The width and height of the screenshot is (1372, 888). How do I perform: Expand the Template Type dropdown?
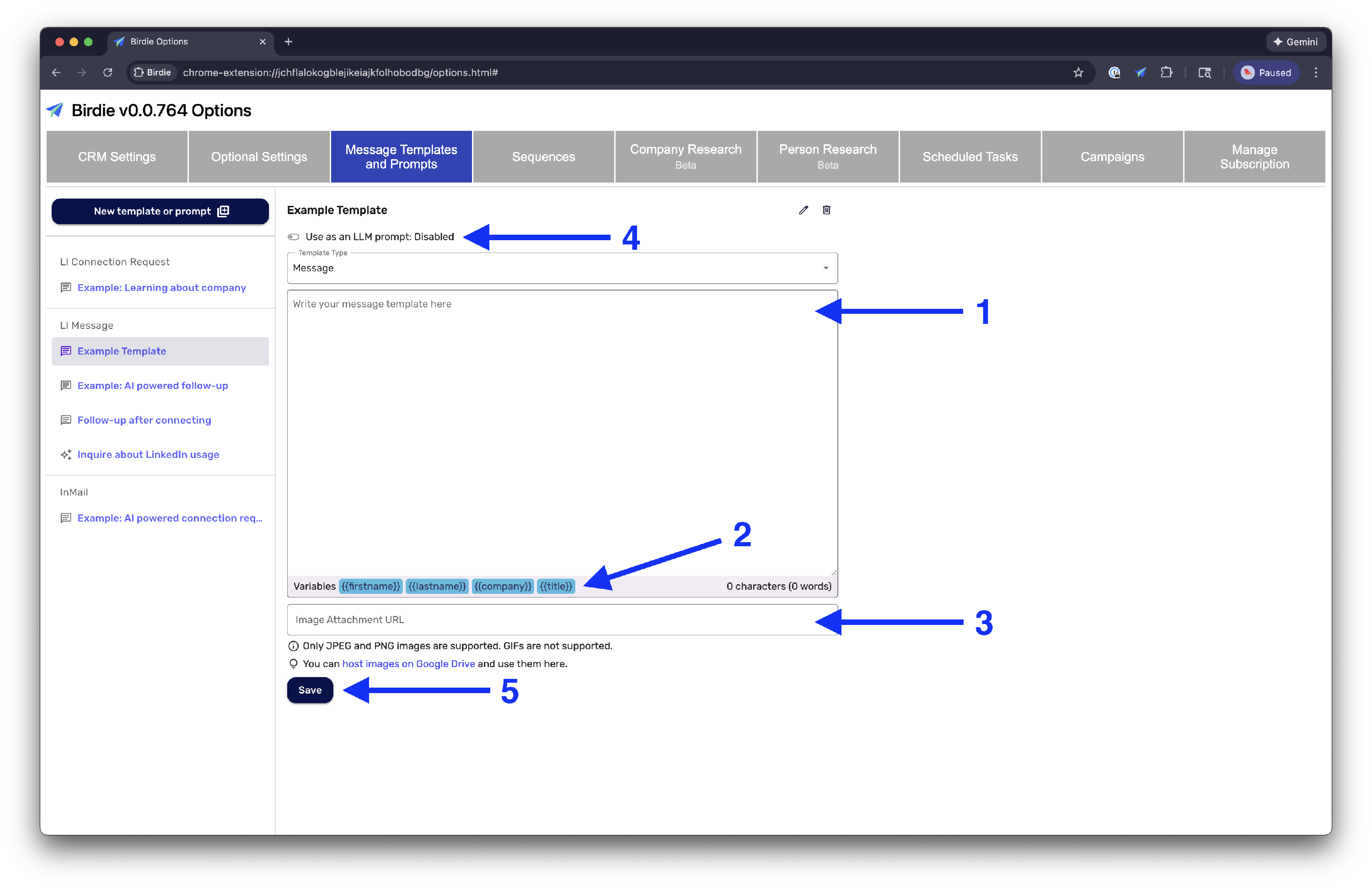(562, 268)
